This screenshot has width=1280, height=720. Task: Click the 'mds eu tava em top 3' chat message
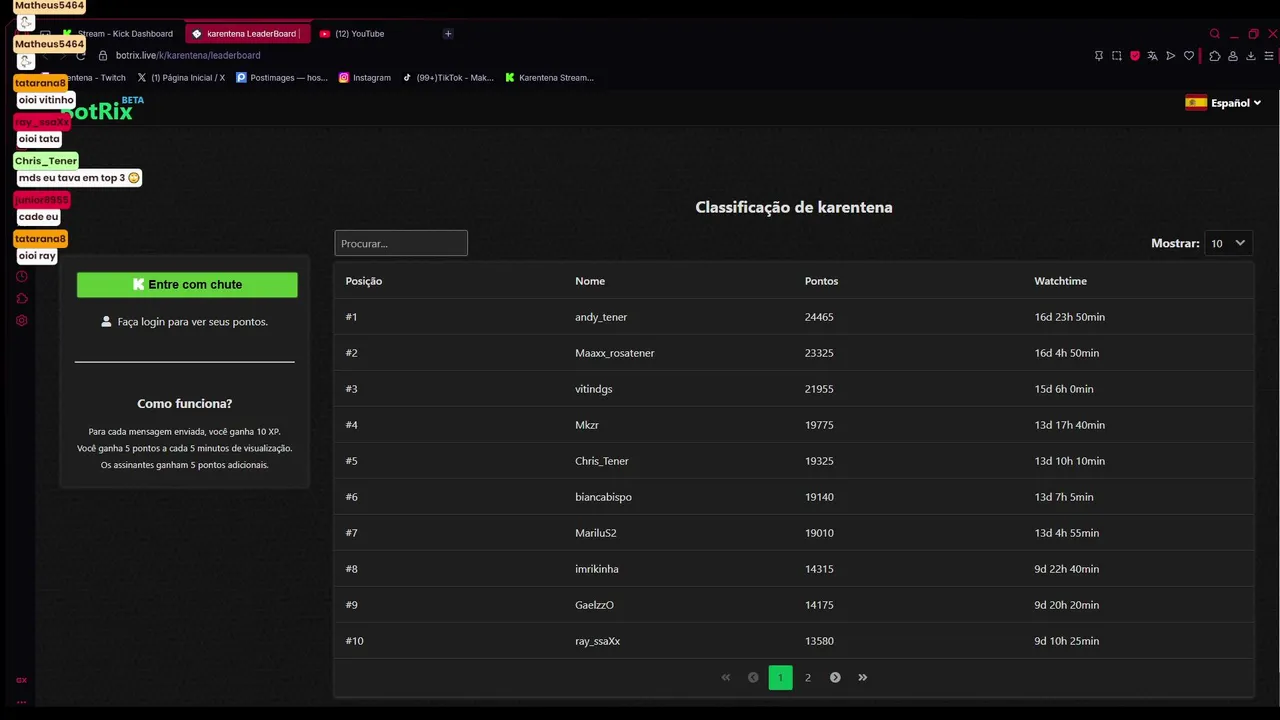coord(79,178)
